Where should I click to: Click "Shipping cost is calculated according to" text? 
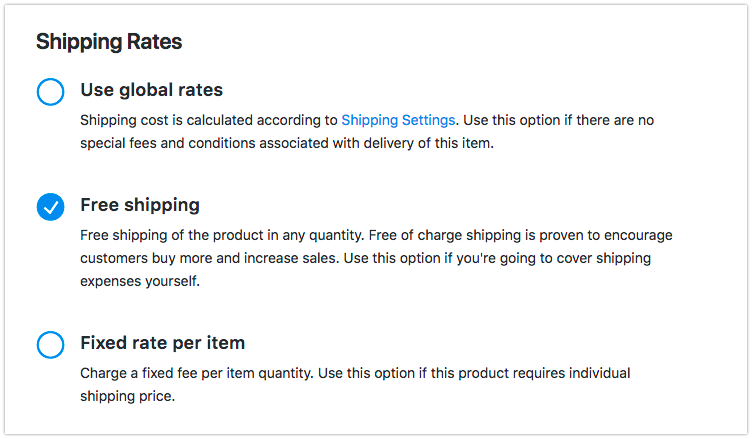pyautogui.click(x=209, y=120)
